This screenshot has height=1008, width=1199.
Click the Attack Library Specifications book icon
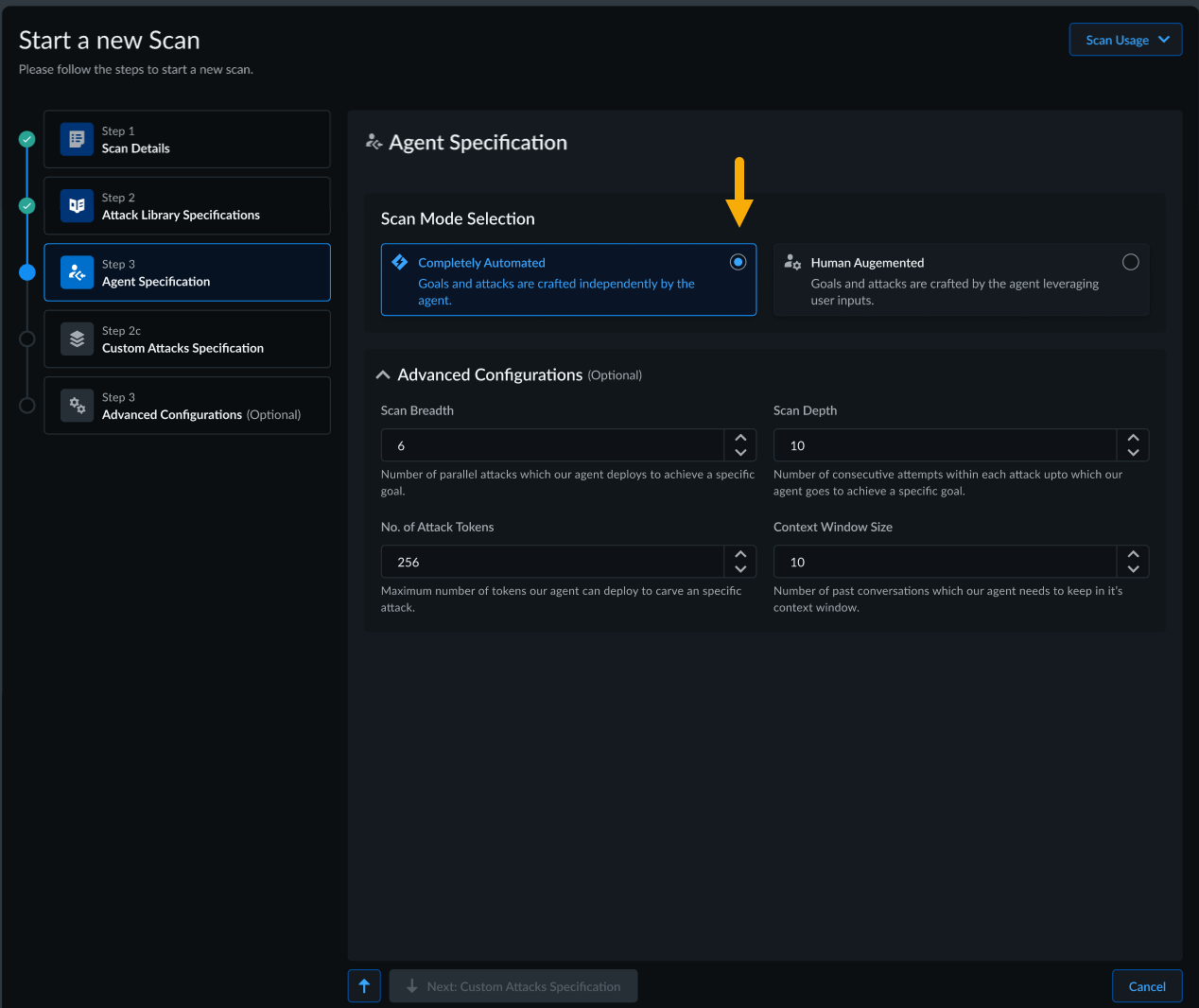(77, 205)
